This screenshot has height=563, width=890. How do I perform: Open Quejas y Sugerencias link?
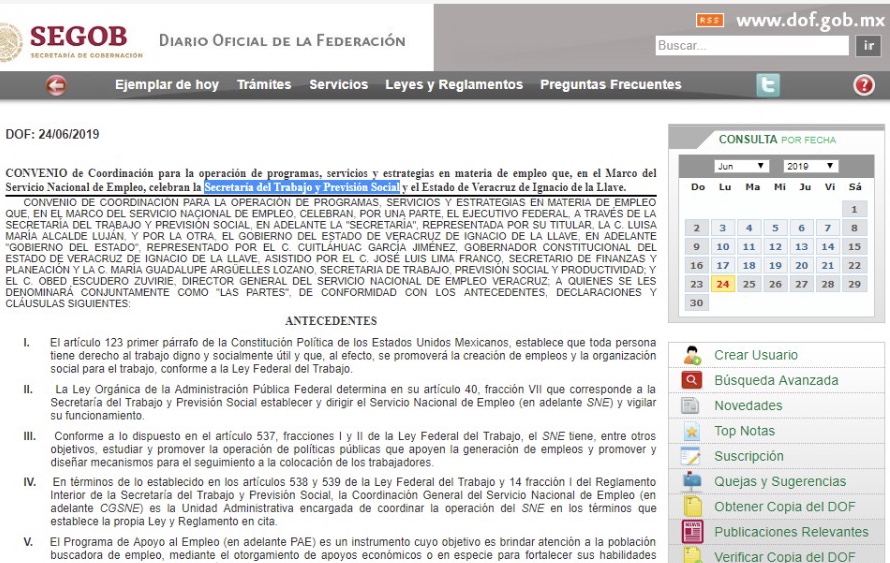[780, 481]
